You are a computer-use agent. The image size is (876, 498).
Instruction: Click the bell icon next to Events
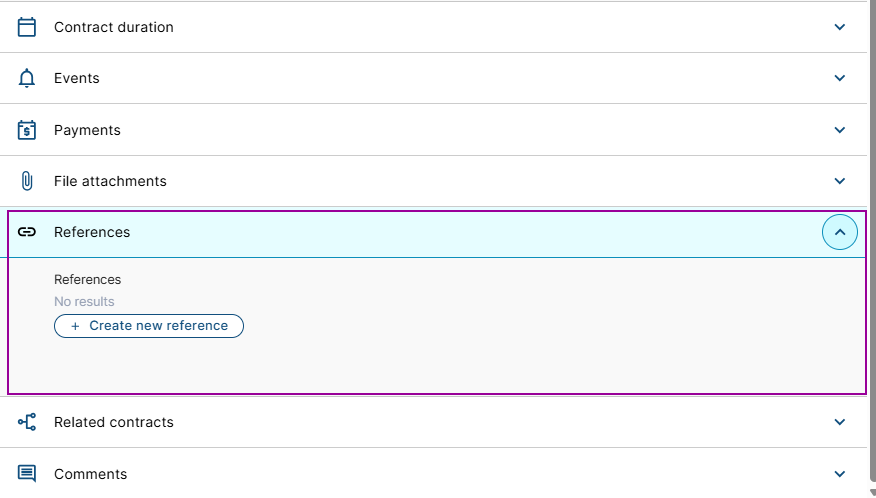coord(27,78)
